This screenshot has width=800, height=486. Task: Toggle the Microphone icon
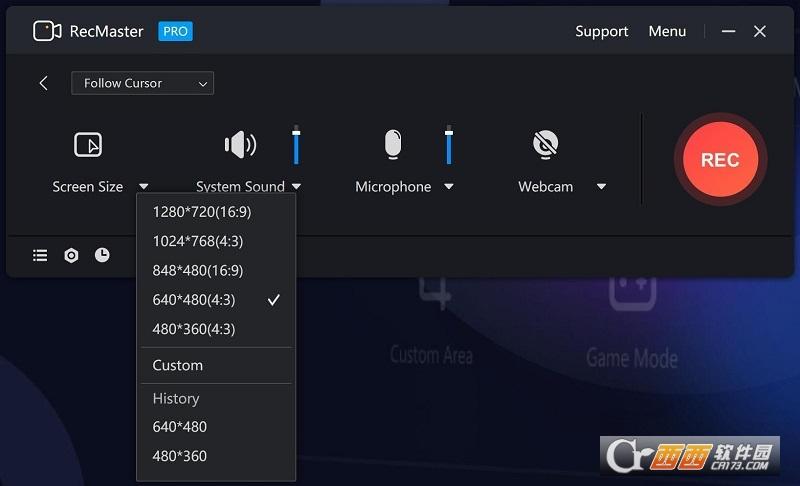click(393, 144)
